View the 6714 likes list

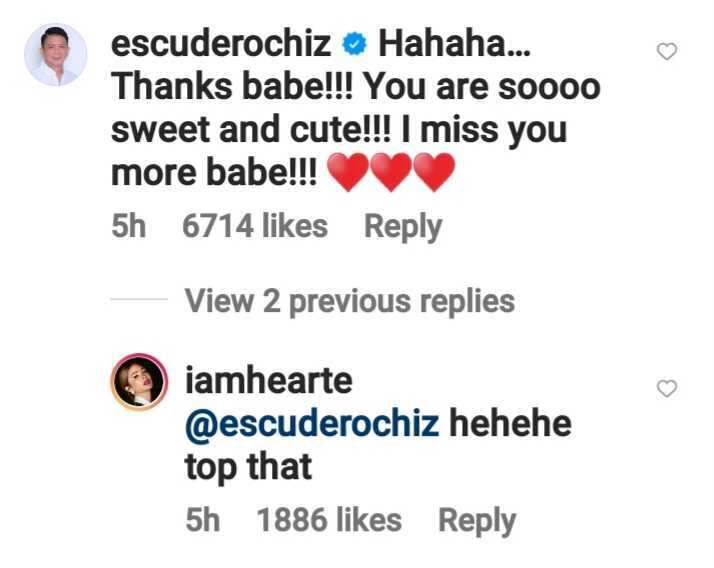pos(255,226)
